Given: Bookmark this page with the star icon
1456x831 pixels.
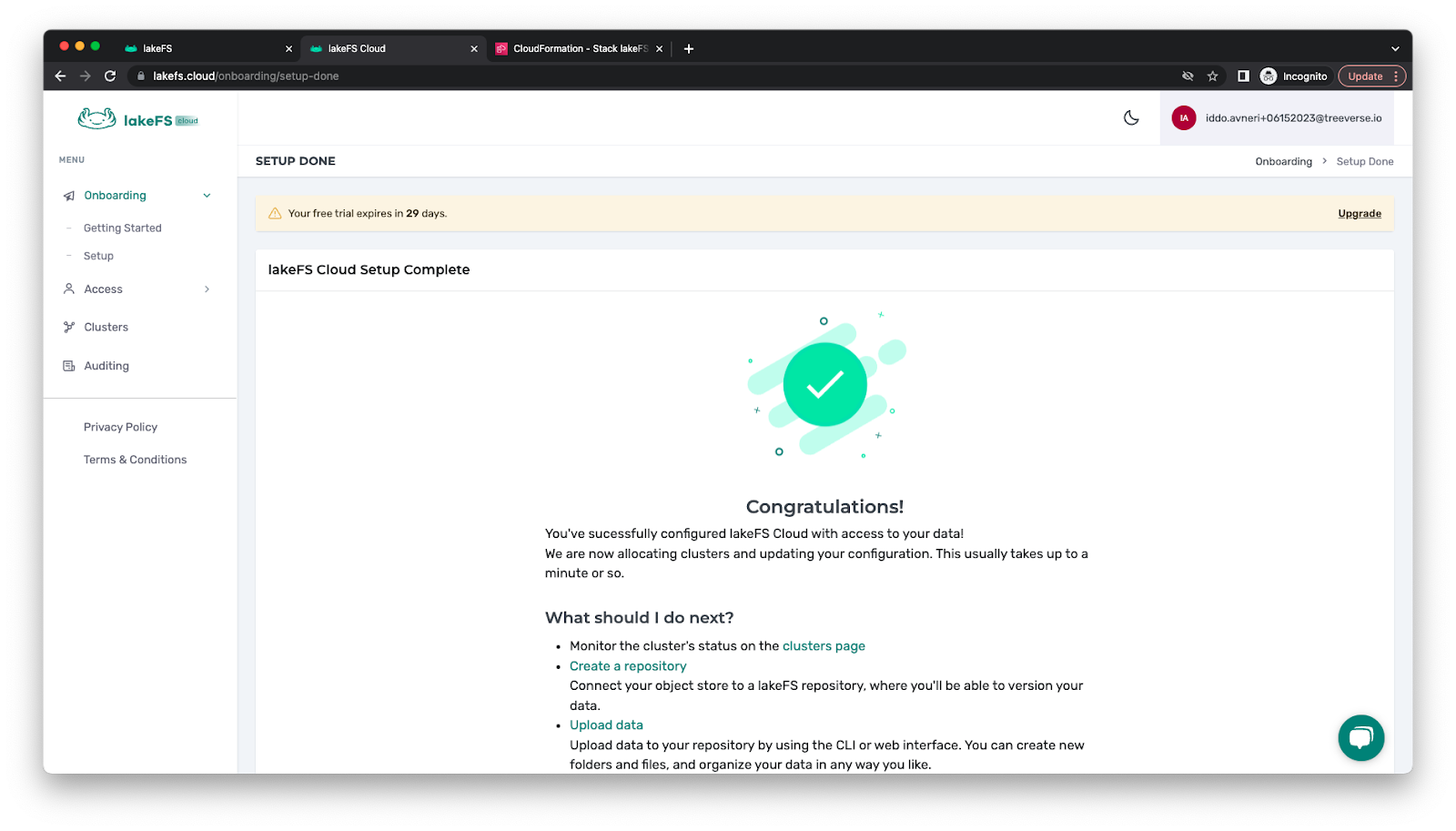Looking at the screenshot, I should (x=1212, y=76).
